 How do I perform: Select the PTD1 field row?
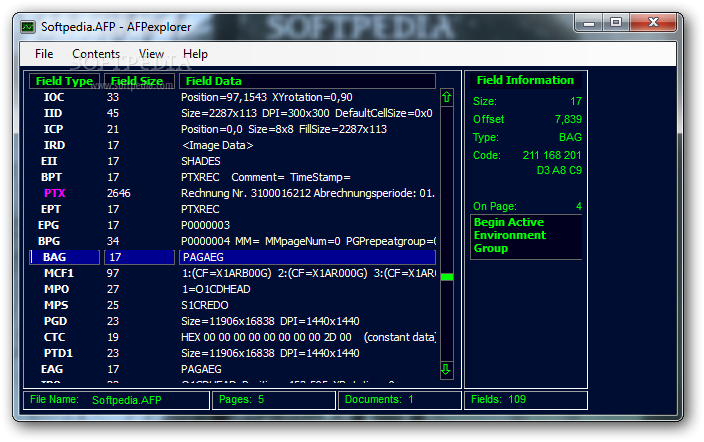[x=233, y=353]
